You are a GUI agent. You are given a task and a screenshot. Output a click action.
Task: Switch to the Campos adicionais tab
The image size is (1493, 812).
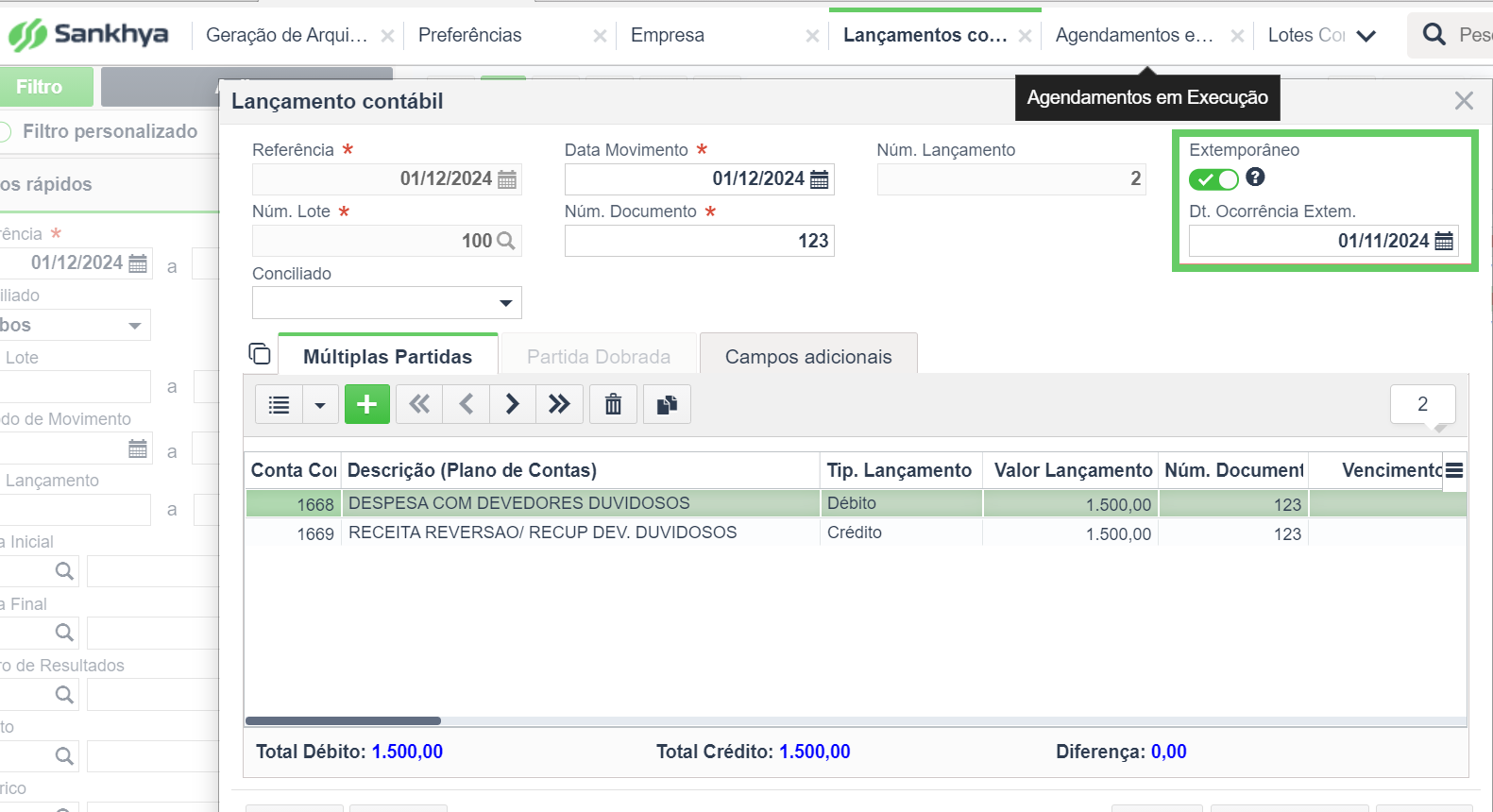(808, 356)
